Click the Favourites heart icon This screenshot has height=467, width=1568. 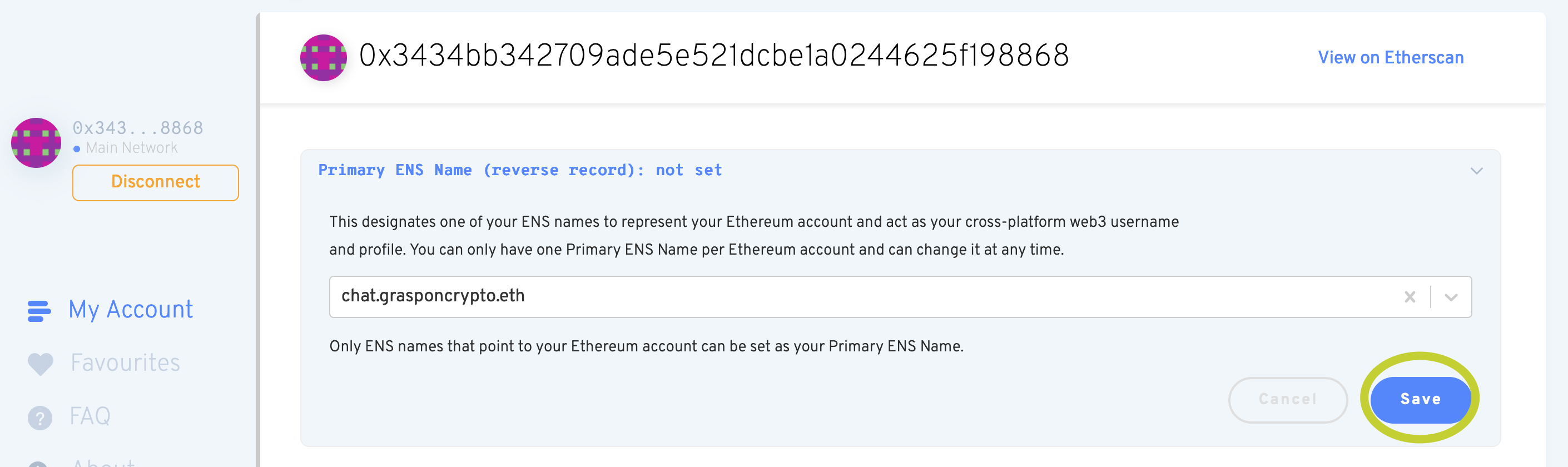click(40, 364)
